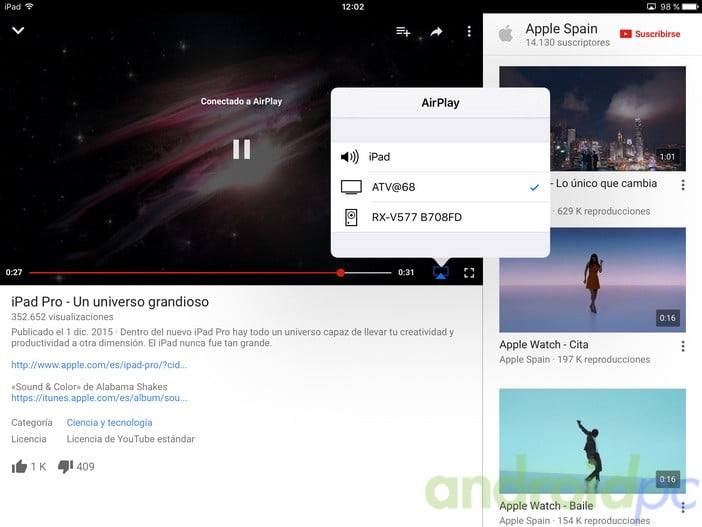Open options for Apple Watch - Cita
The width and height of the screenshot is (702, 527).
coord(683,346)
